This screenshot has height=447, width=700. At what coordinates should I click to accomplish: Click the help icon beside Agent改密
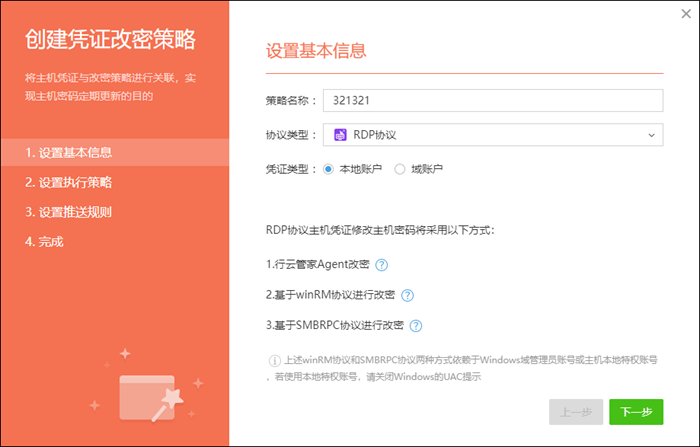pos(381,265)
